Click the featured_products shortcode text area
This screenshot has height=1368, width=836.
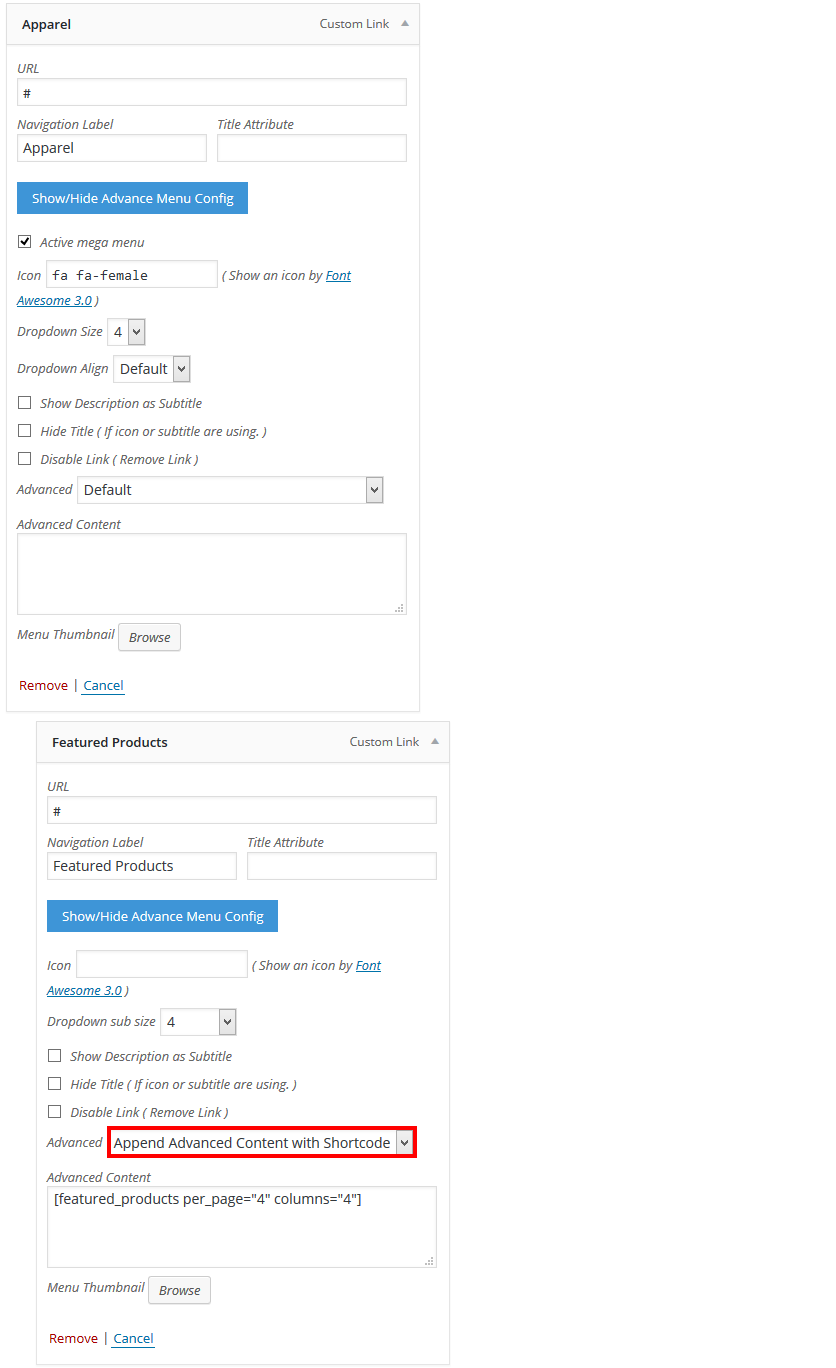(242, 1227)
